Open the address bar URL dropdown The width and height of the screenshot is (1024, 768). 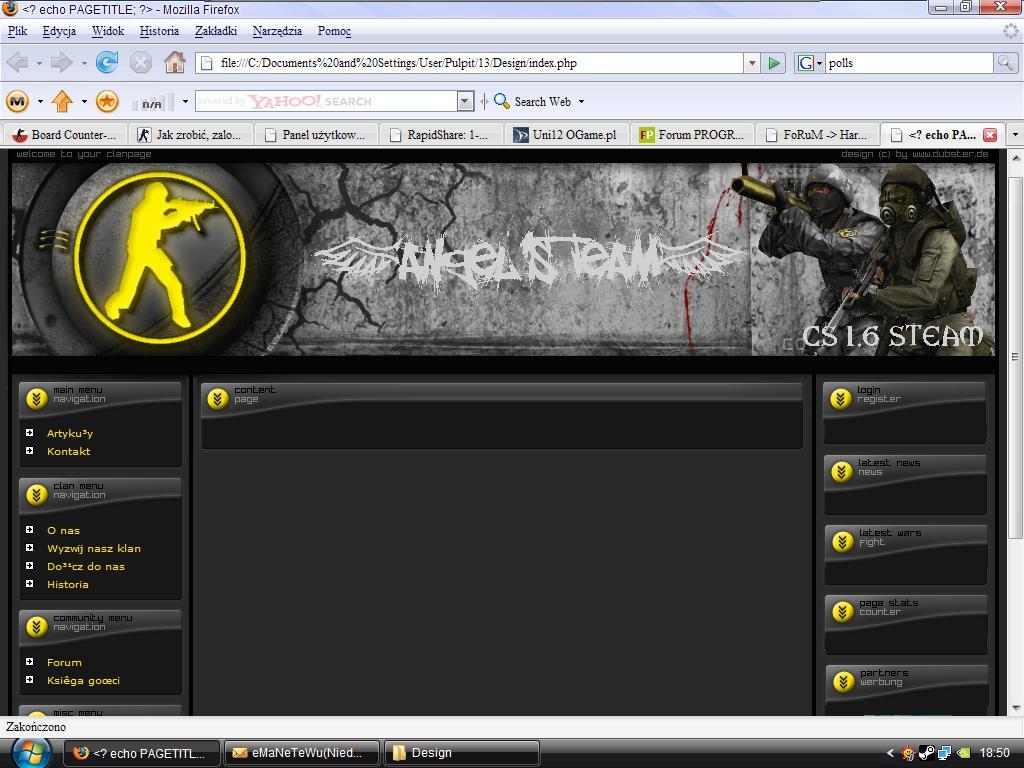752,63
